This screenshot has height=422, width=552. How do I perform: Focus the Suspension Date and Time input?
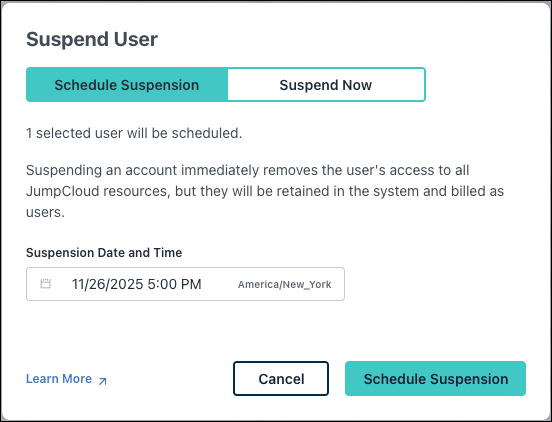point(186,284)
